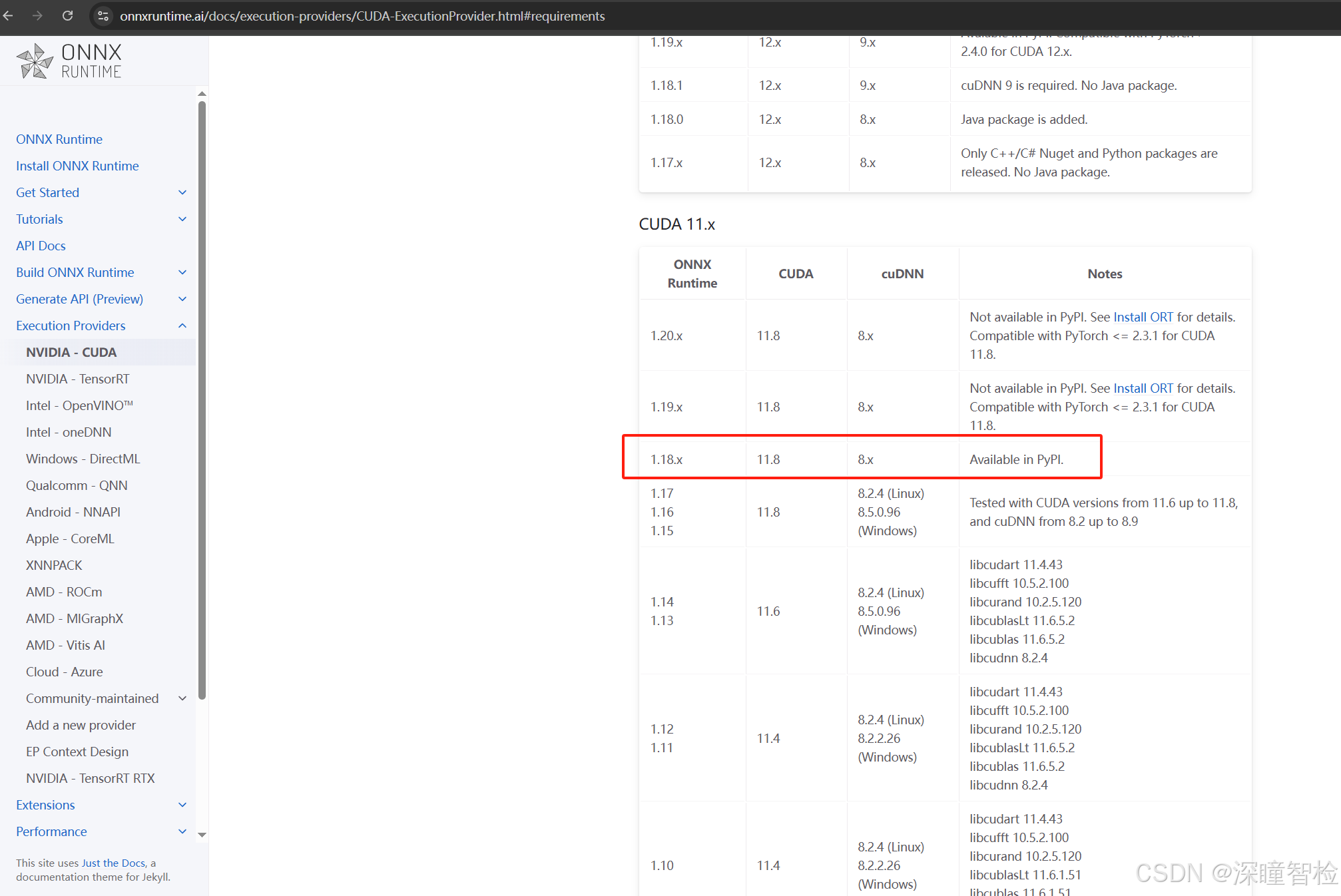Select Intel - oneDNN in sidebar
Viewport: 1341px width, 896px height.
click(69, 432)
